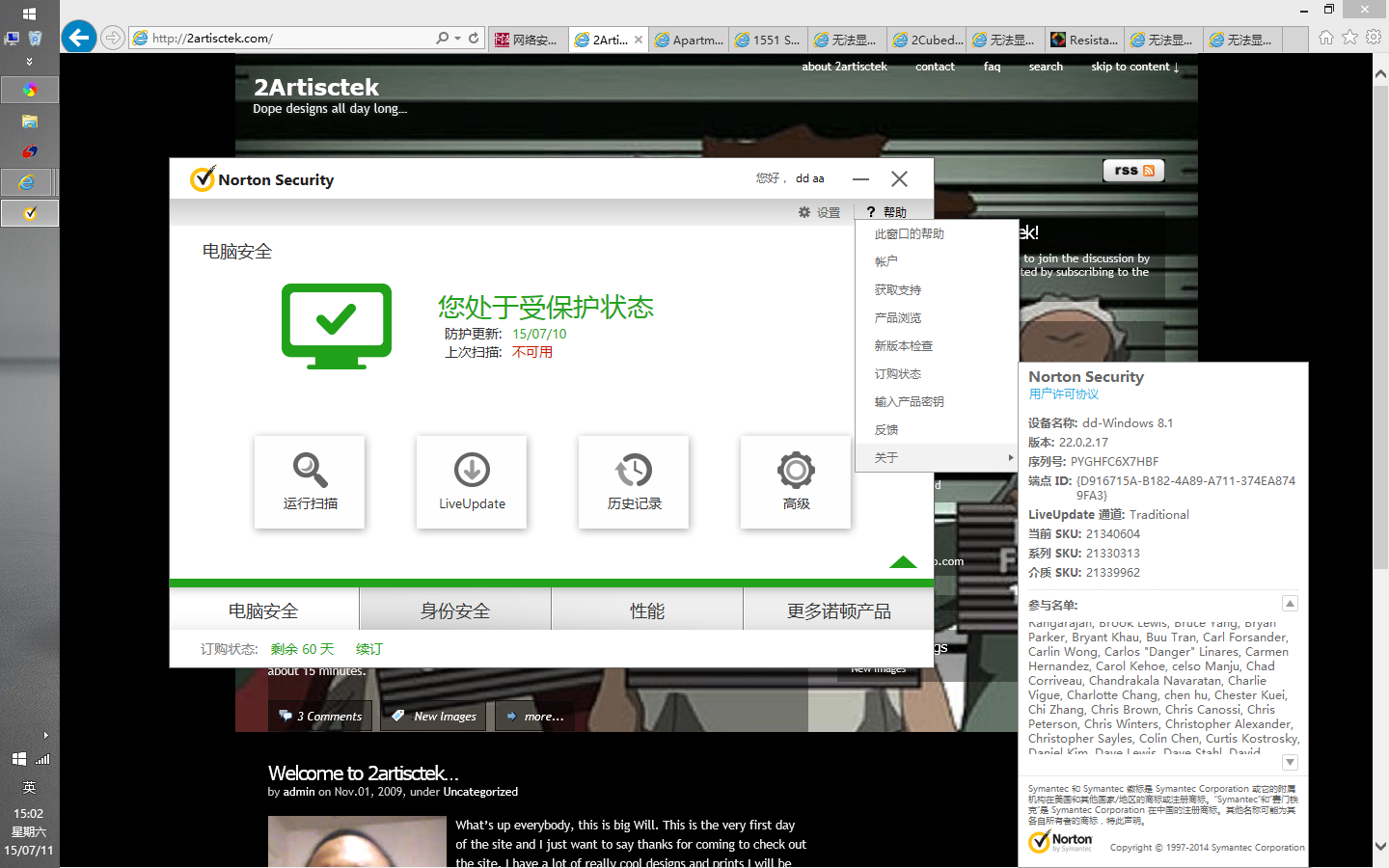Switch to Resista... browser tab
Screen dimensions: 1389x868
(x=1085, y=40)
